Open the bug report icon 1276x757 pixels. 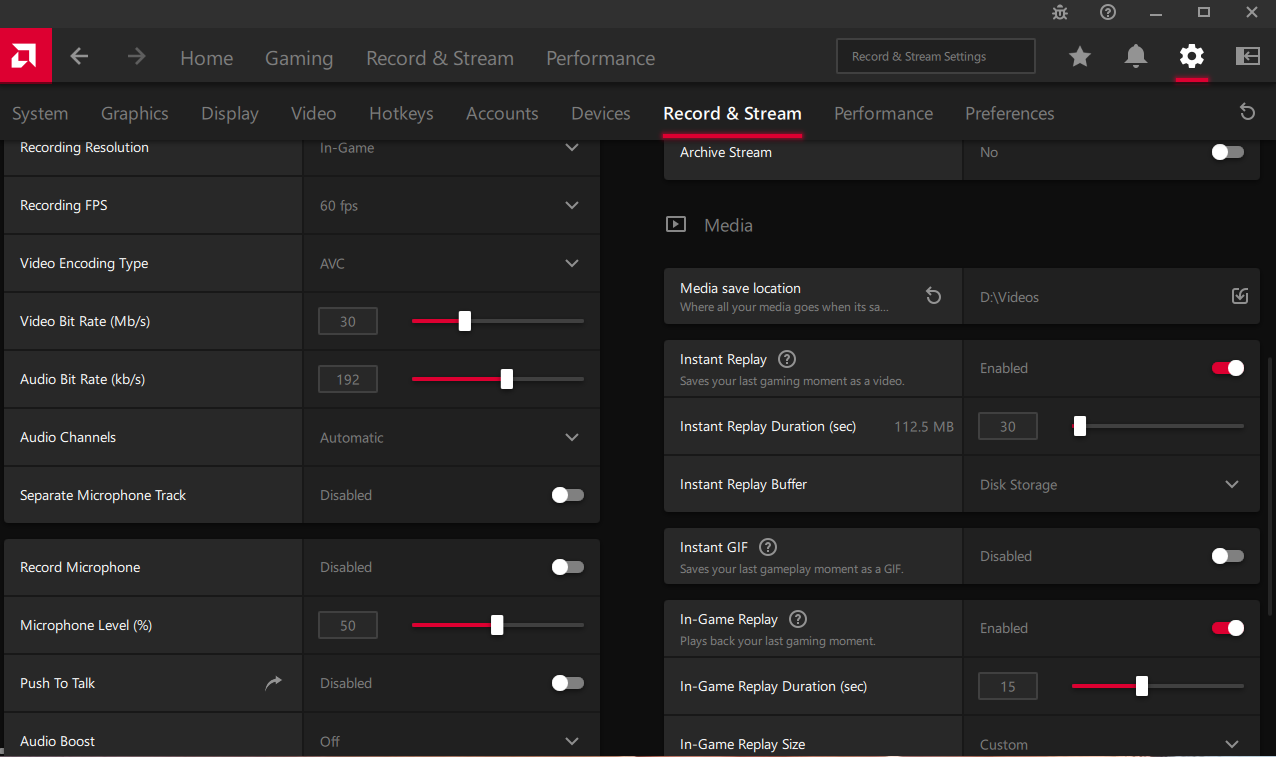(1059, 13)
